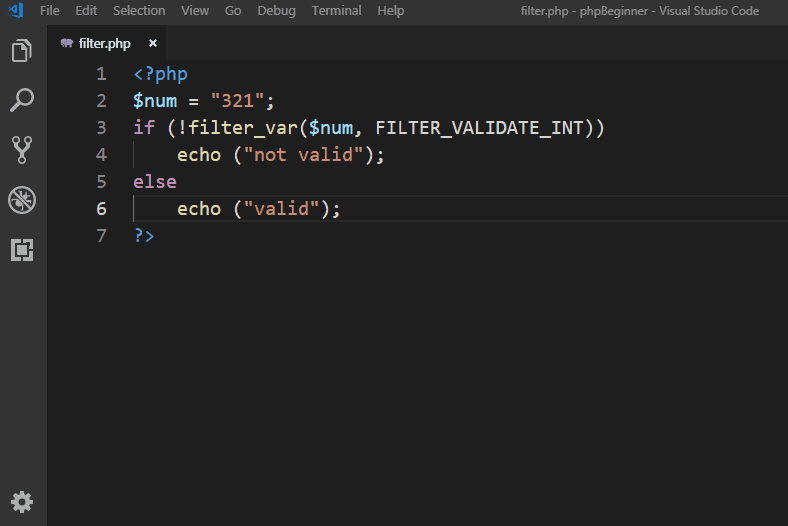788x526 pixels.
Task: Click line number 1 in gutter
Action: (102, 74)
